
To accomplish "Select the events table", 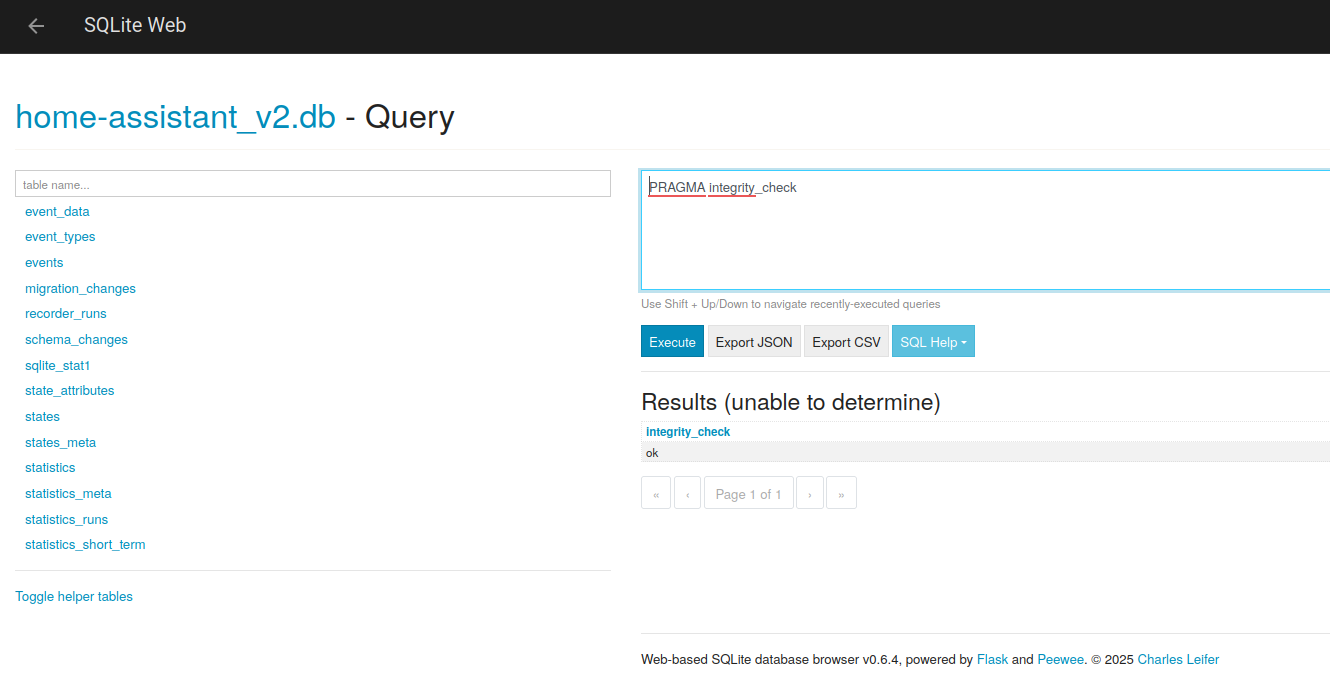I will (x=44, y=263).
